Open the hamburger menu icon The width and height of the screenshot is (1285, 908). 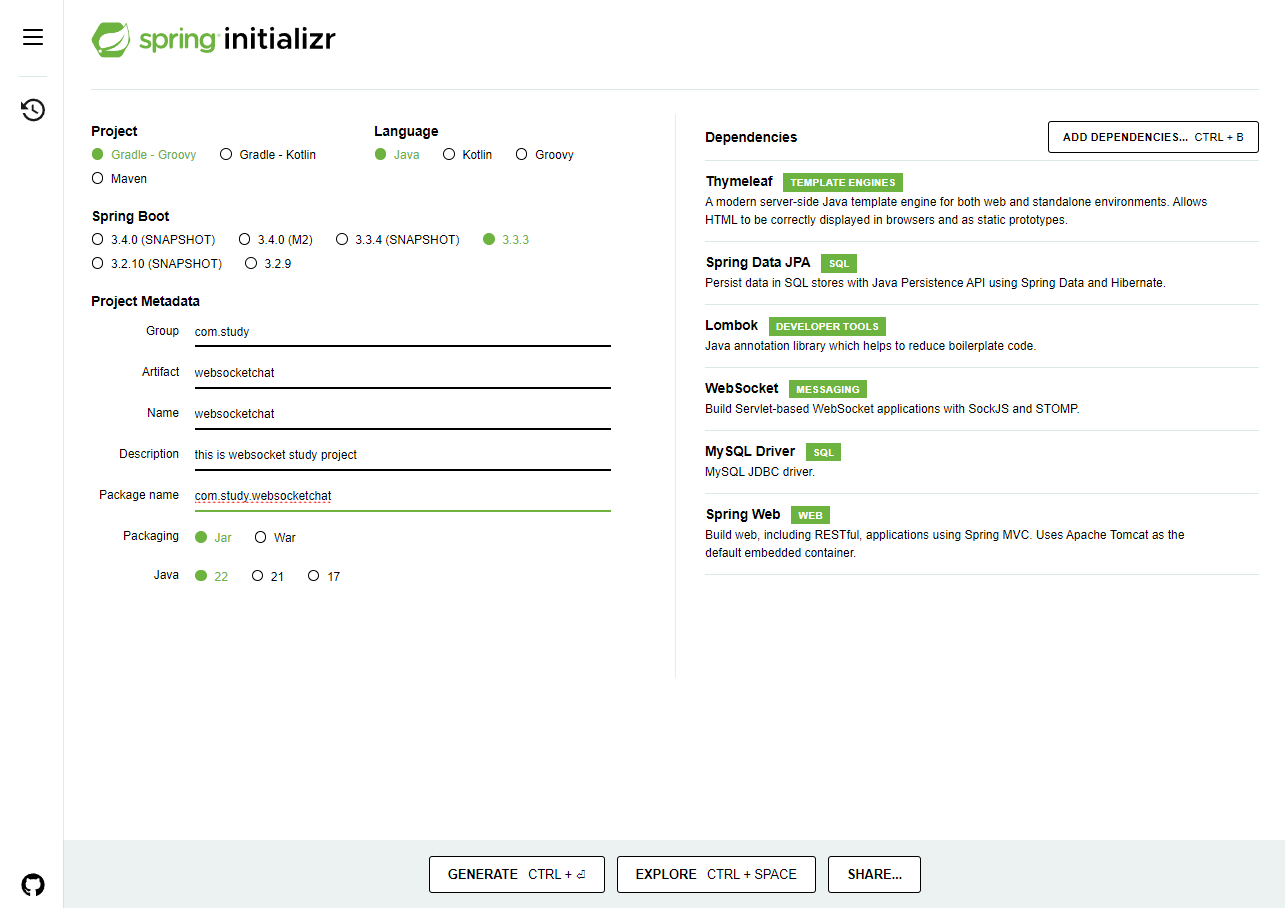(33, 37)
